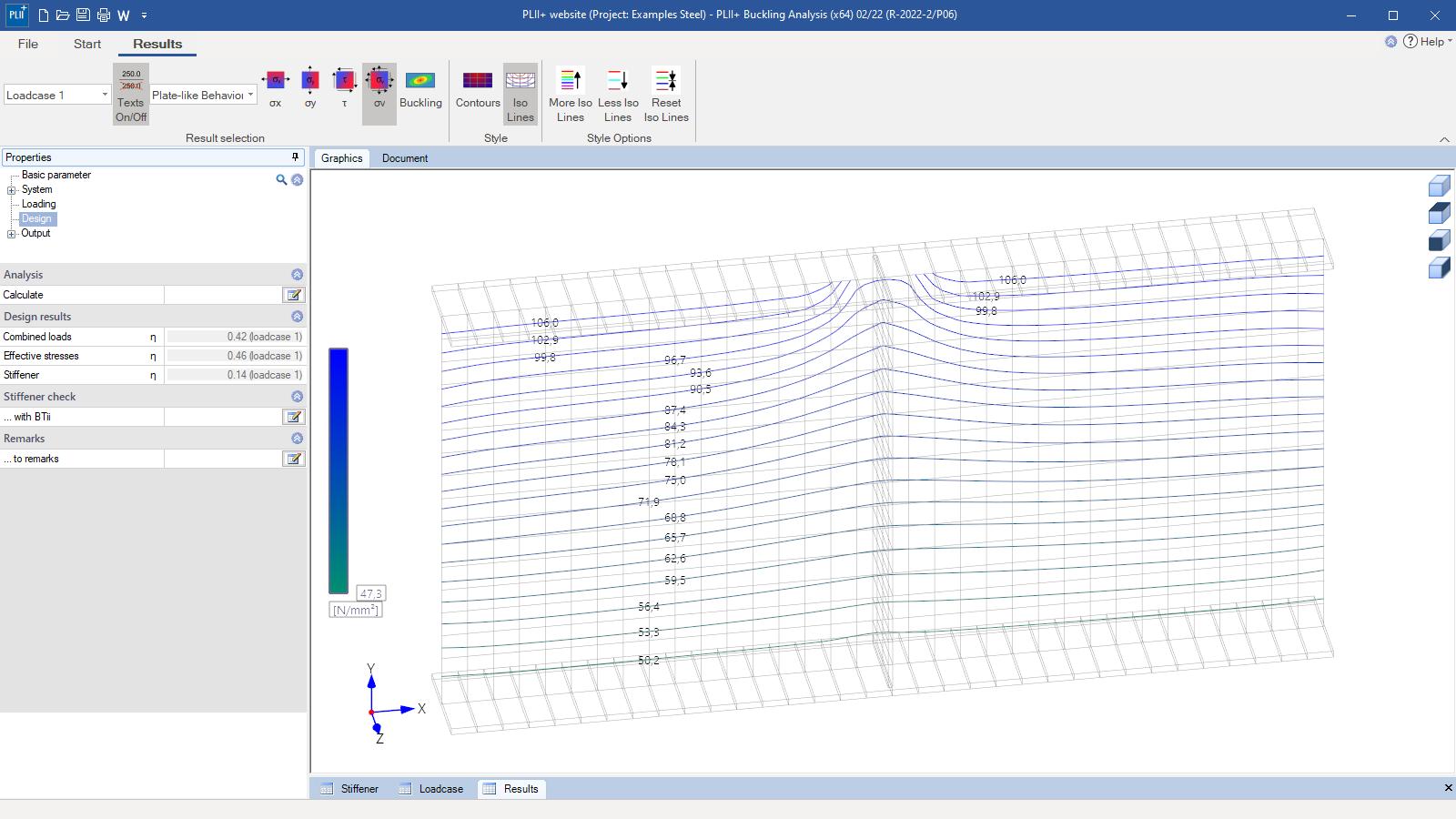Click the 50,2 iso line label
1456x819 pixels.
[x=649, y=661]
